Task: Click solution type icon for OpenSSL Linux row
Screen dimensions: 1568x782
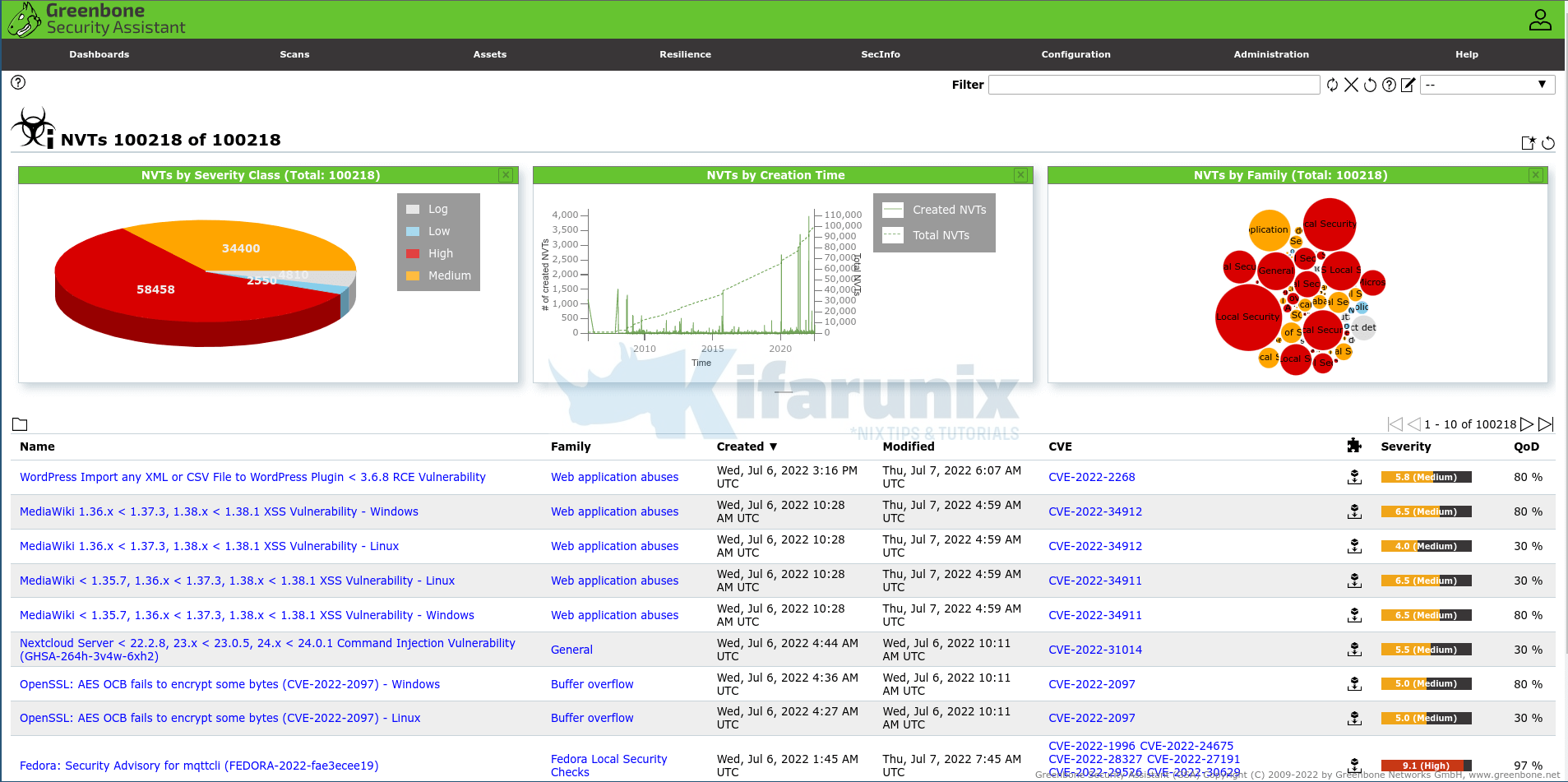Action: pyautogui.click(x=1354, y=718)
